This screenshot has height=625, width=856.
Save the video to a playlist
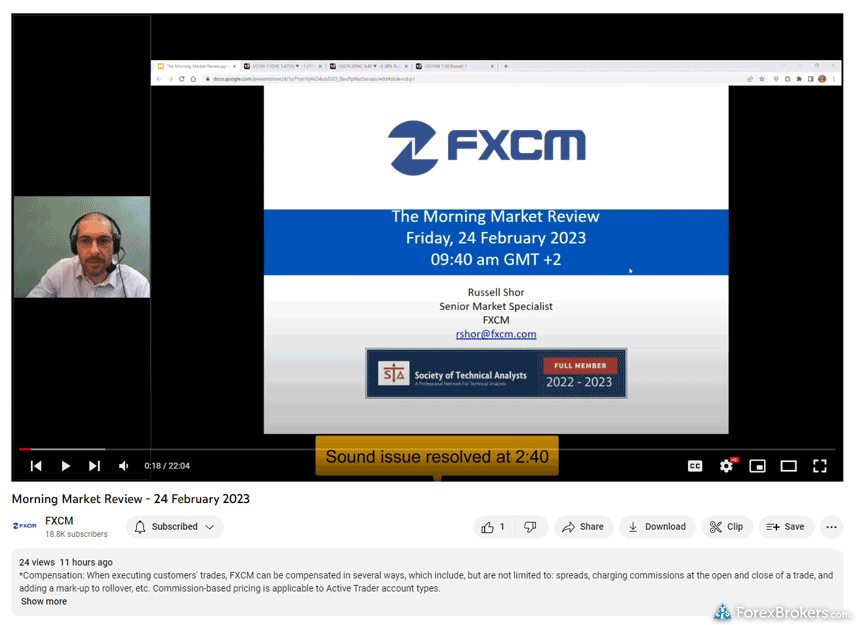point(785,527)
